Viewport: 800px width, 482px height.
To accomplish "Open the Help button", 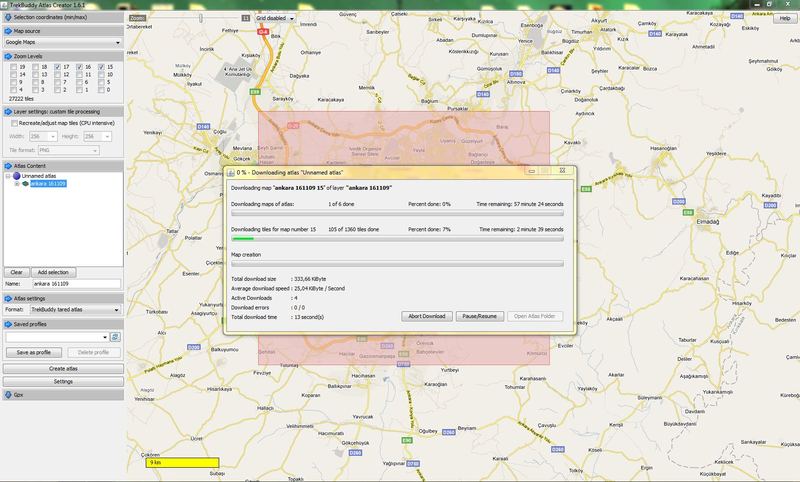I will tap(785, 18).
